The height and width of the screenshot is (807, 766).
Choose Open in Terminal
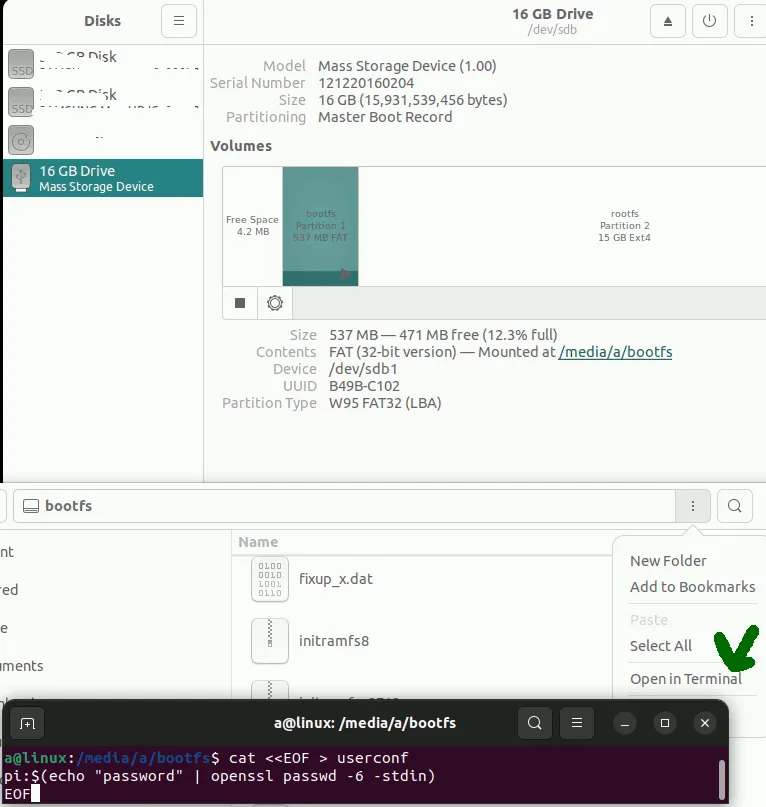(686, 679)
